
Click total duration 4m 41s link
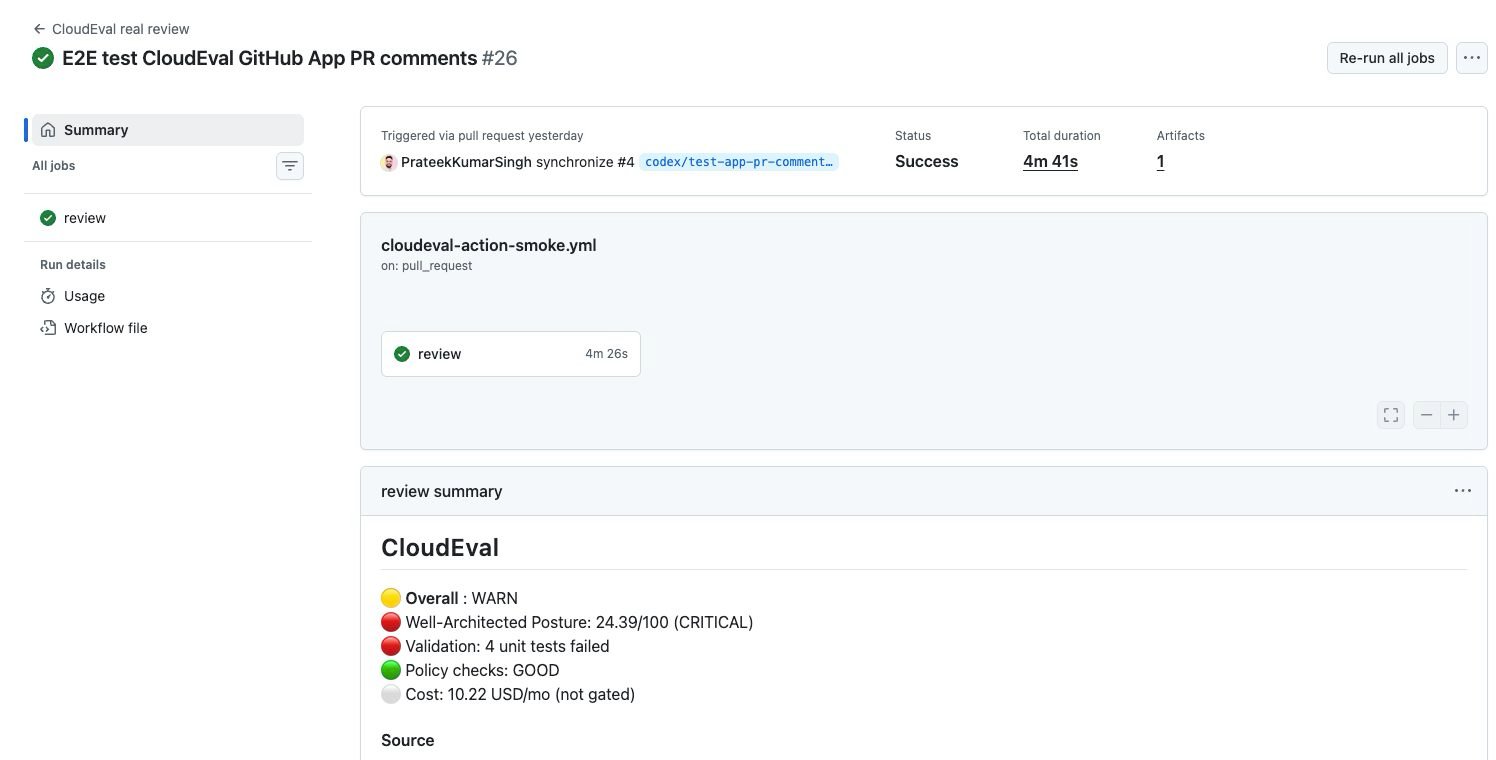point(1050,161)
